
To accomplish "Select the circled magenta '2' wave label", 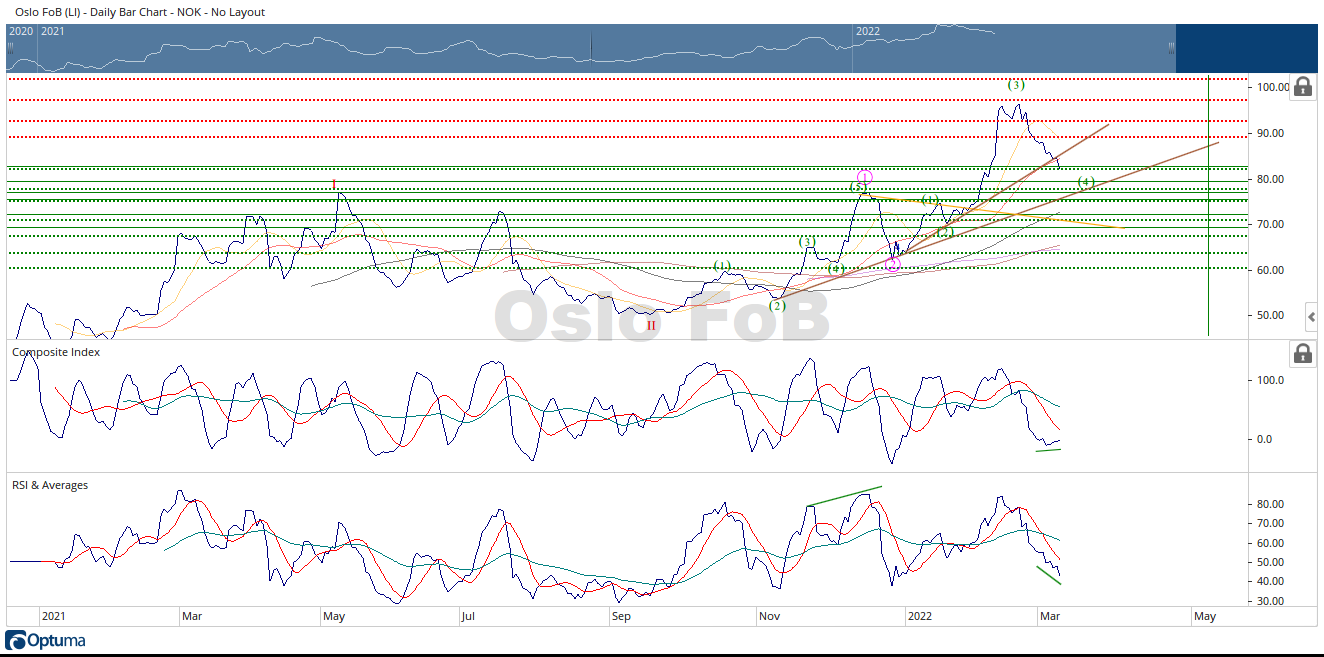I will click(893, 265).
